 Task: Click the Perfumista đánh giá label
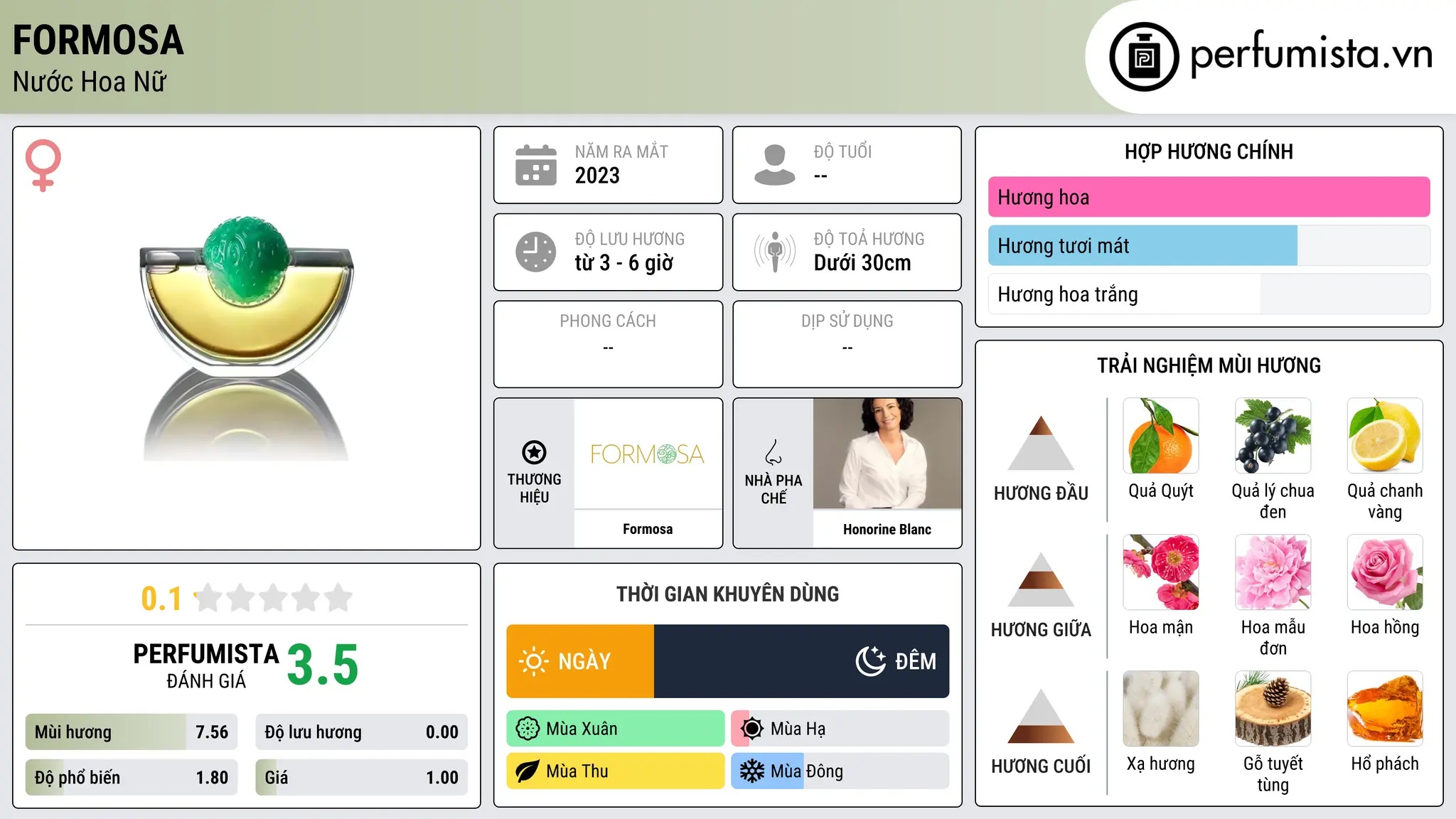tap(206, 666)
